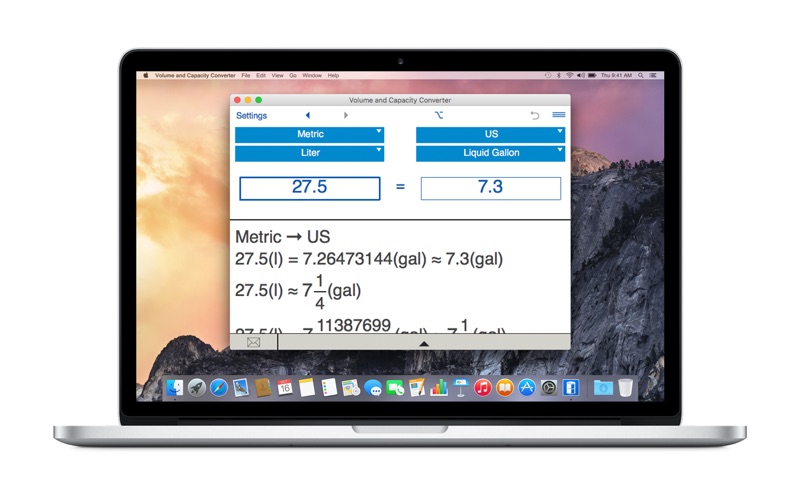This screenshot has height=500, width=800.
Task: Open System Preferences from the dock
Action: (549, 388)
